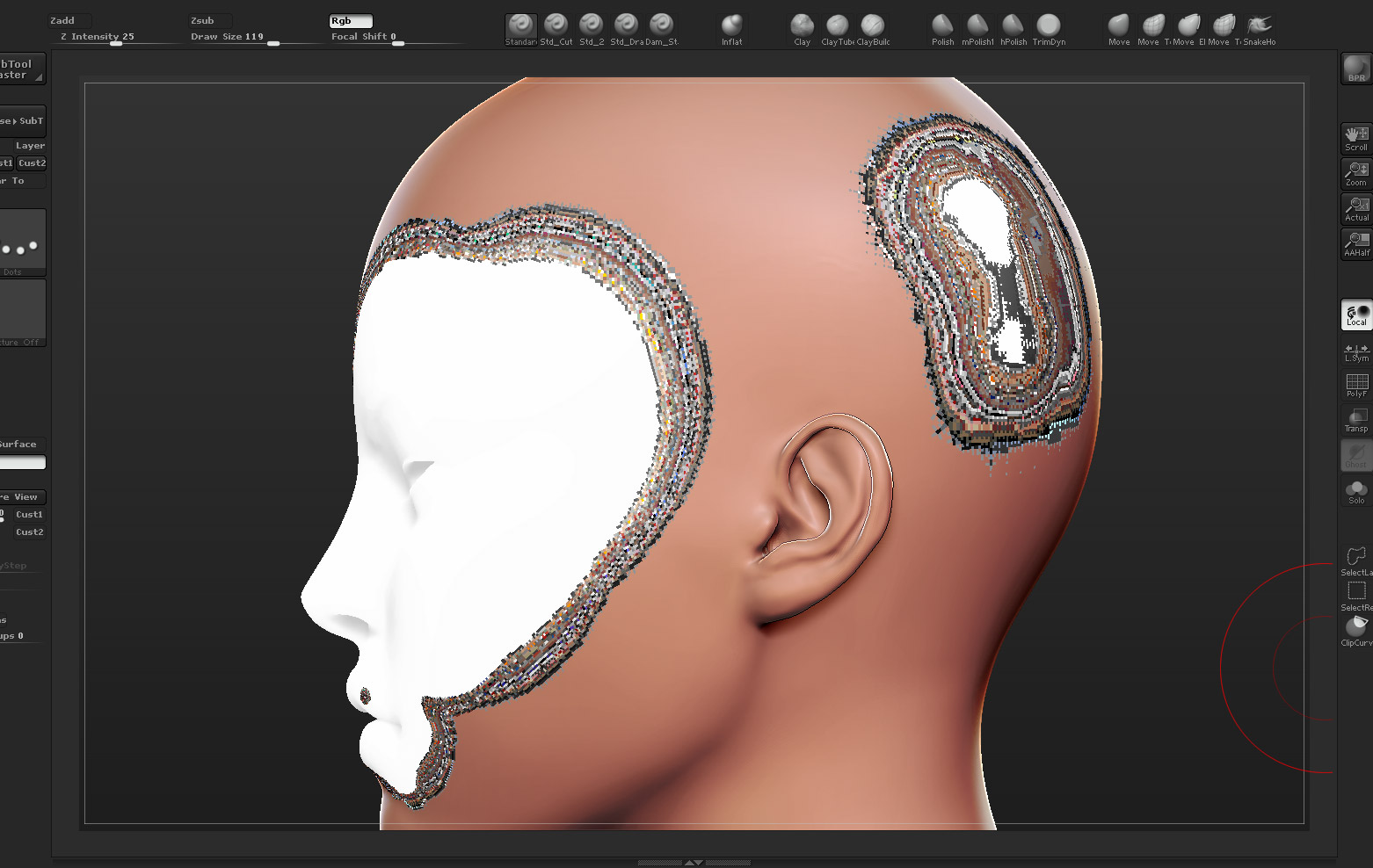The width and height of the screenshot is (1373, 868).
Task: Click the AAHalf zoom icon
Action: (x=1356, y=244)
